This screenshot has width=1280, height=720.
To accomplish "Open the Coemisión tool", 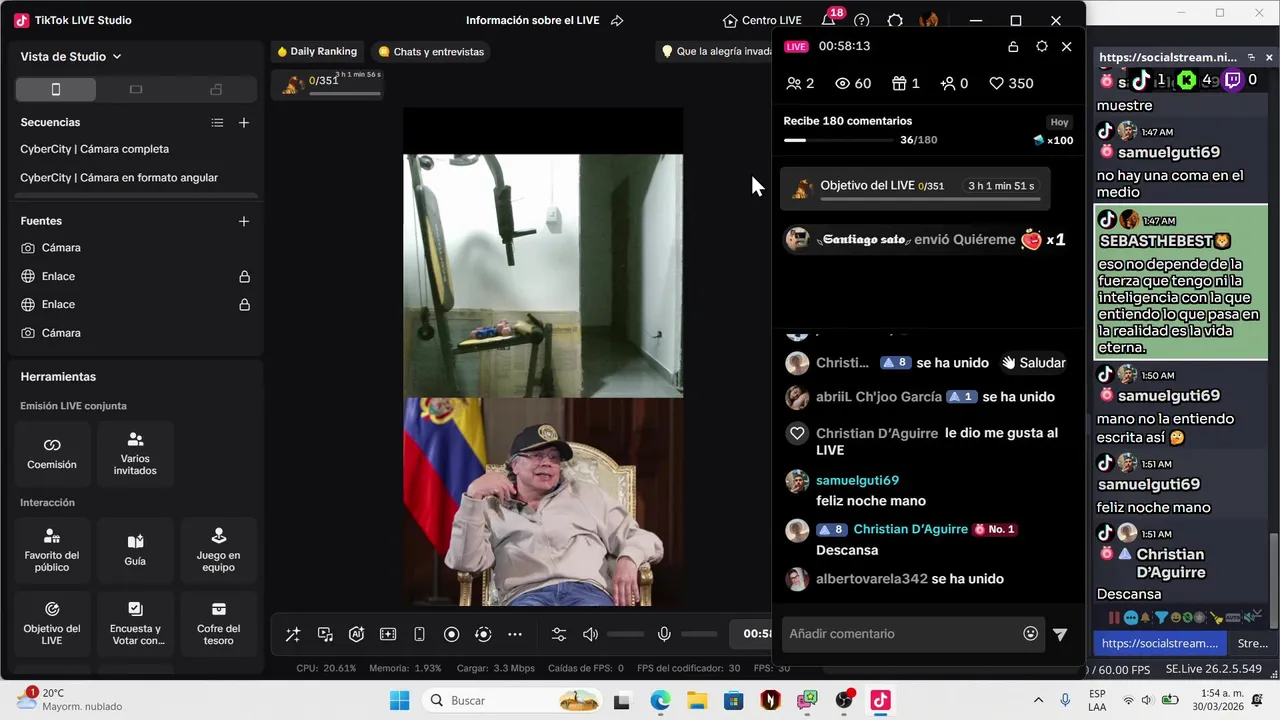I will (x=52, y=453).
